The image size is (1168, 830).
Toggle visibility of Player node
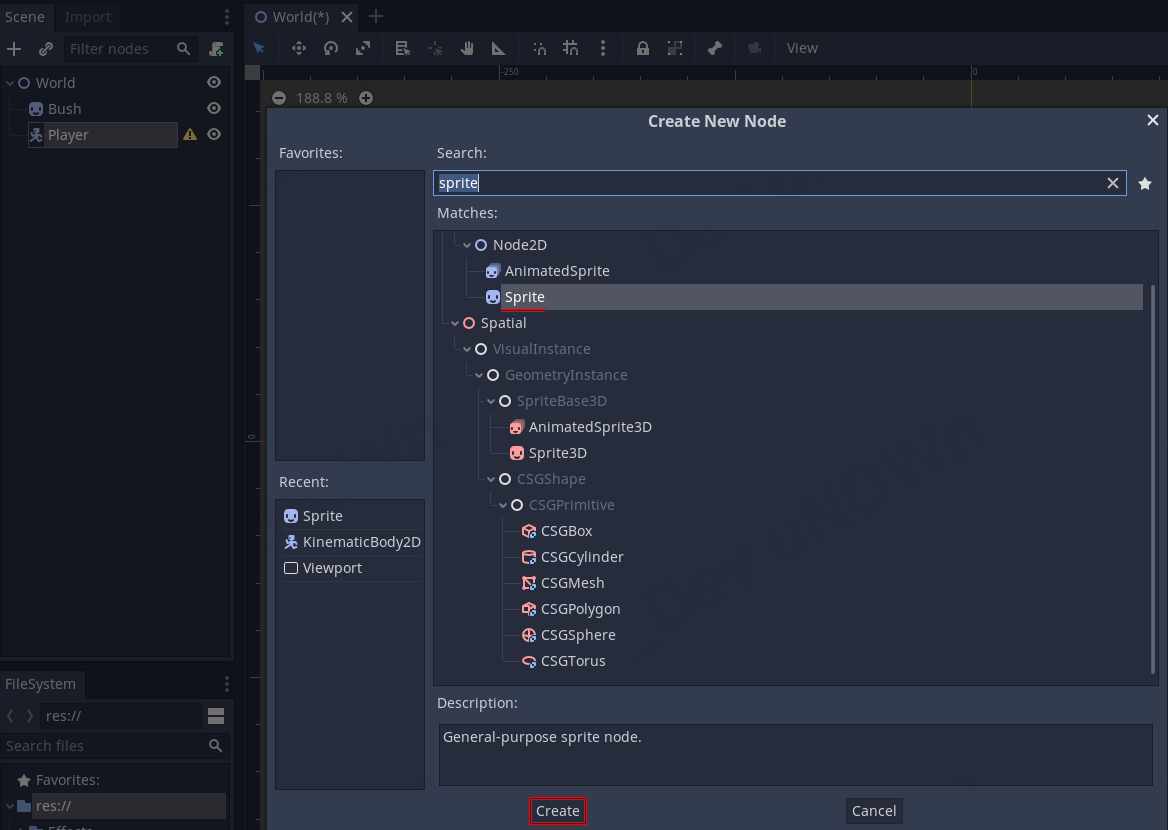click(214, 135)
